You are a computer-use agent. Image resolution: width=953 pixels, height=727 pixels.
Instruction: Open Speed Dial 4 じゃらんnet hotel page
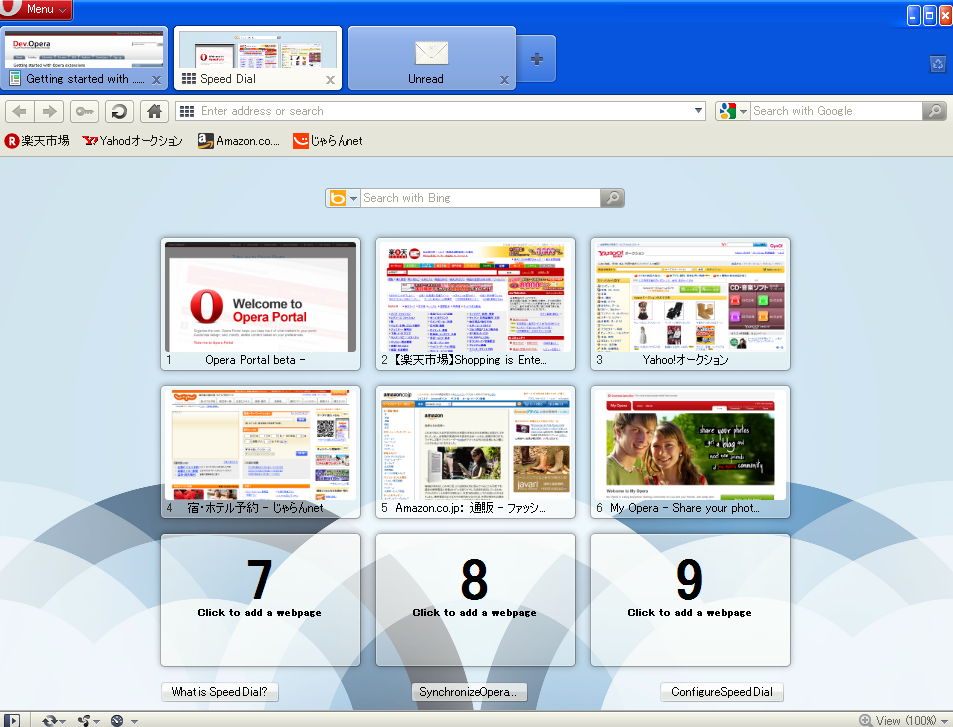pyautogui.click(x=261, y=452)
